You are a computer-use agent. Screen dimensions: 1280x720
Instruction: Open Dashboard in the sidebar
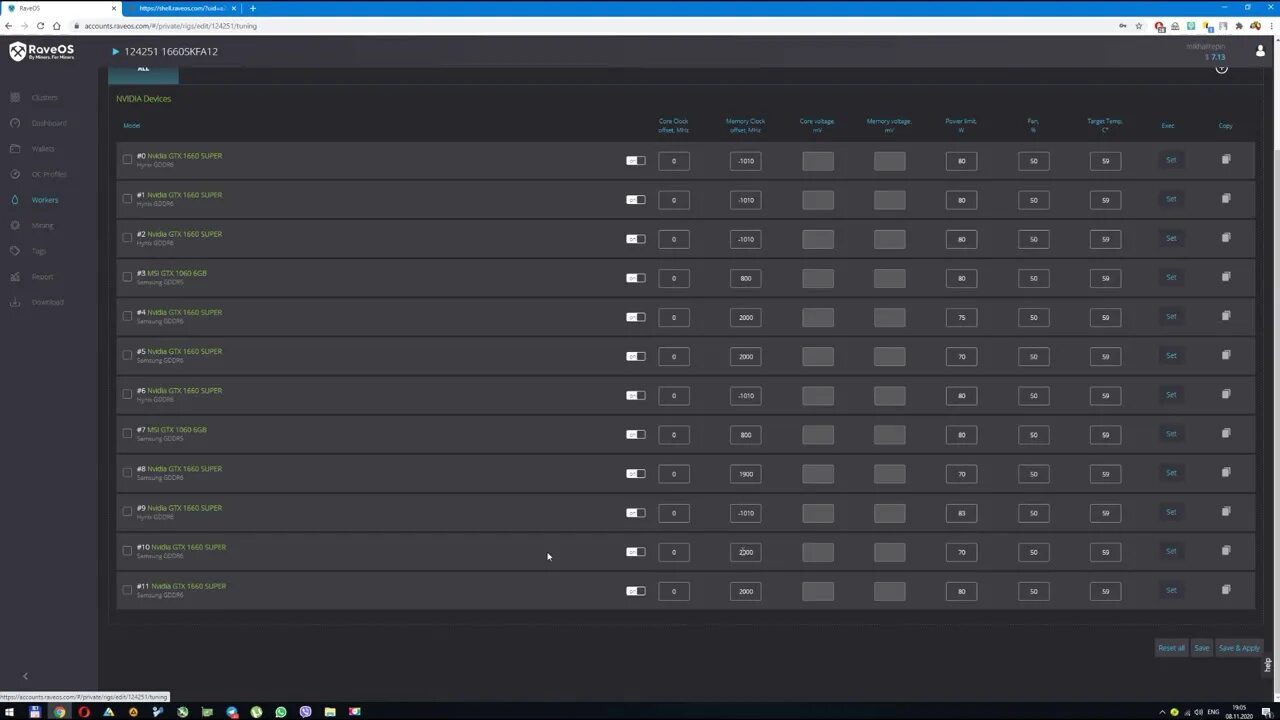pos(49,123)
